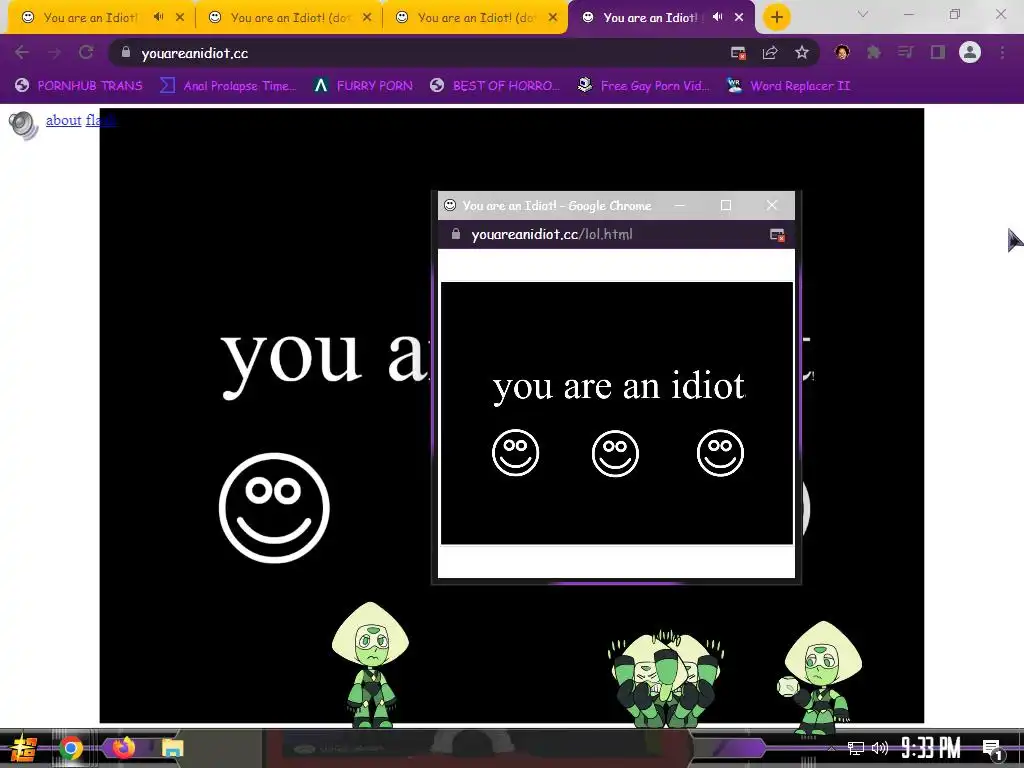Close the first You are an Idiot tab
This screenshot has height=768, width=1024.
180,18
